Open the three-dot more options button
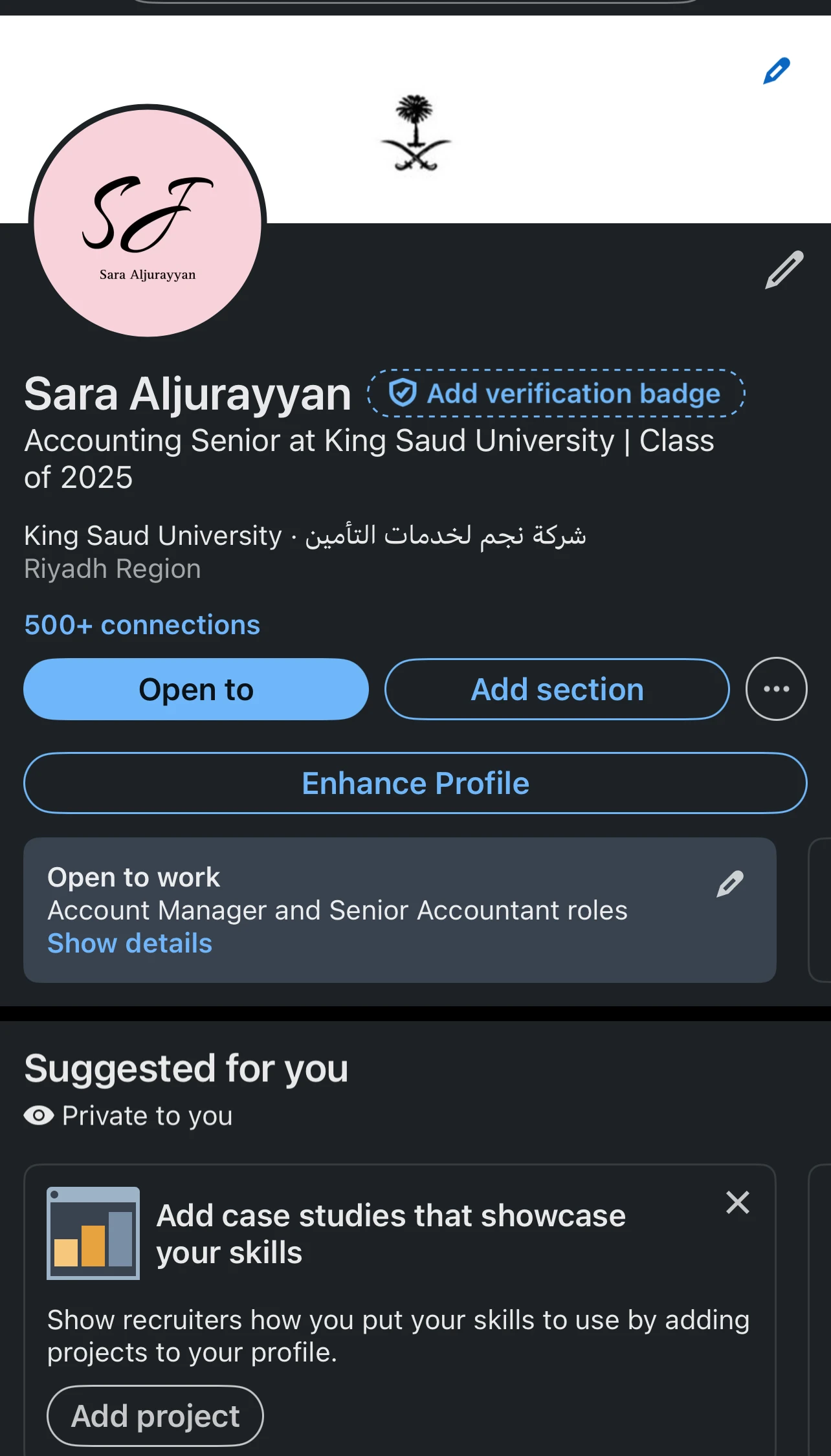The width and height of the screenshot is (831, 1456). coord(776,689)
